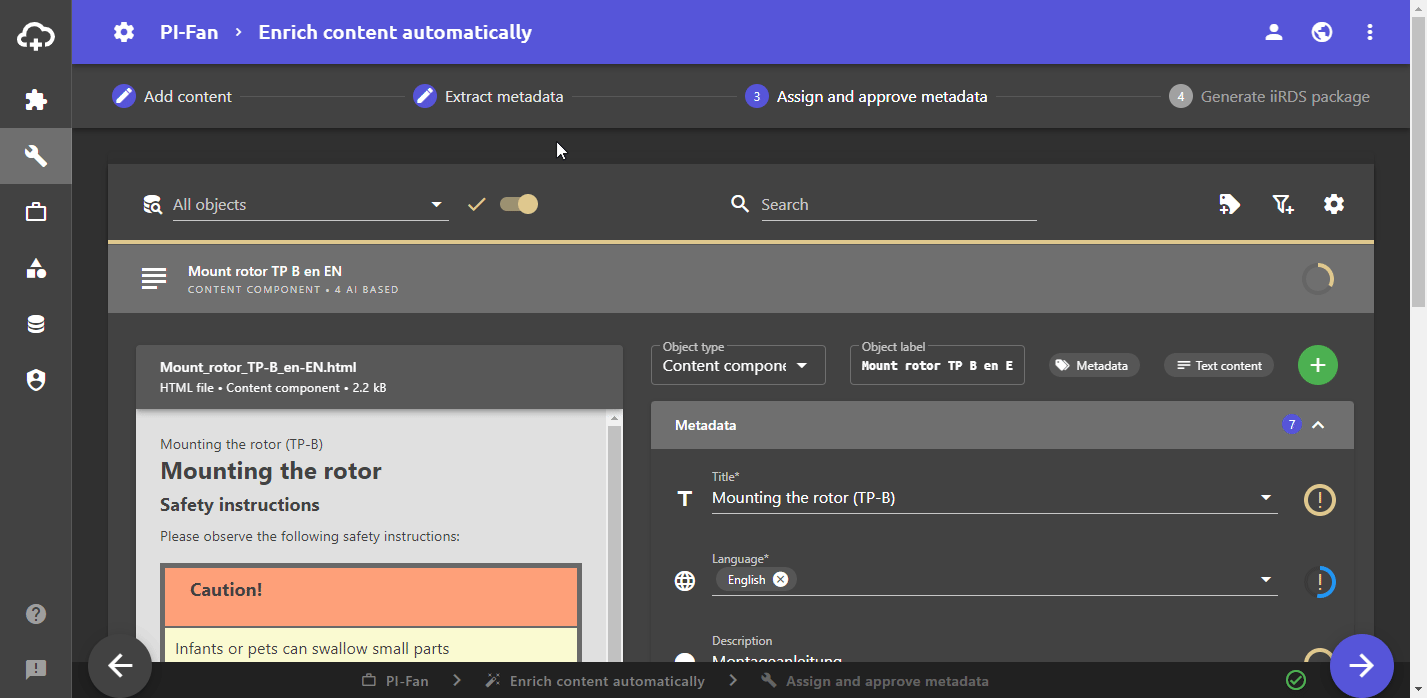
Task: Open the All objects dropdown
Action: (310, 204)
